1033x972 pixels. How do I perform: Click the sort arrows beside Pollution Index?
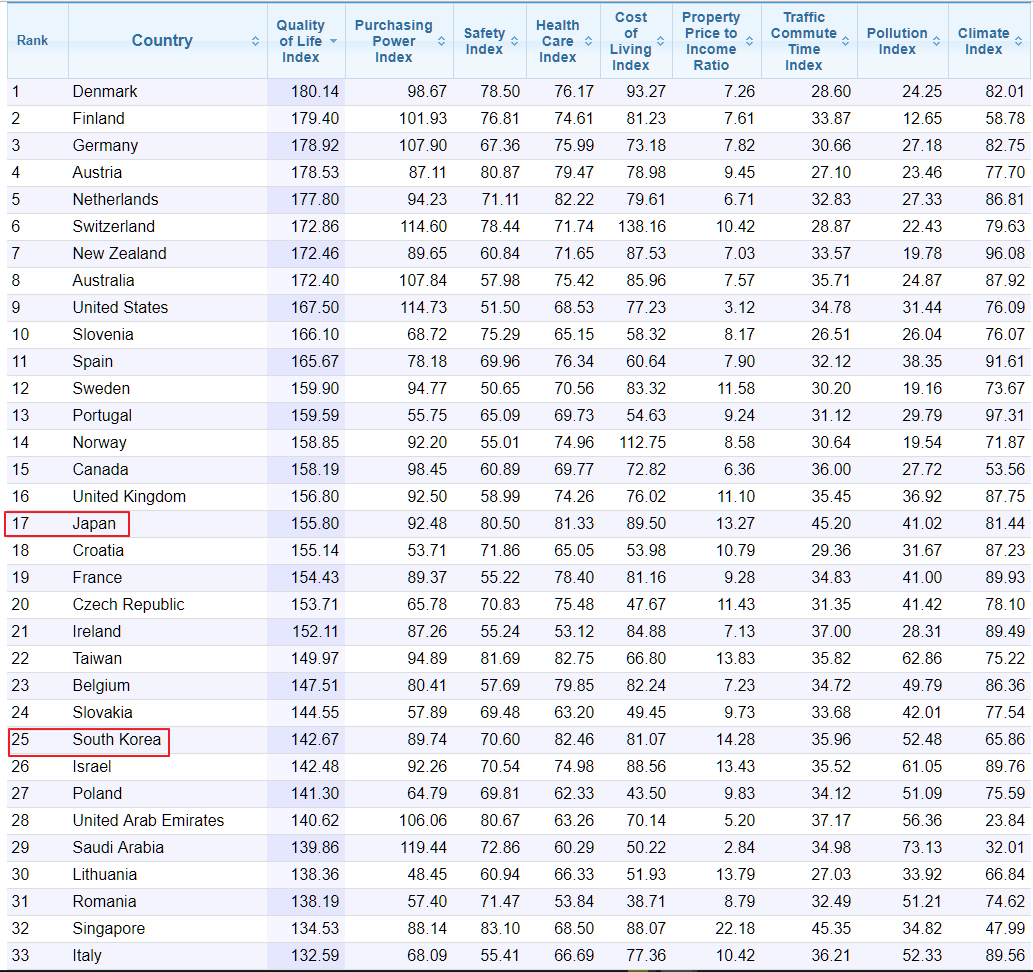936,41
